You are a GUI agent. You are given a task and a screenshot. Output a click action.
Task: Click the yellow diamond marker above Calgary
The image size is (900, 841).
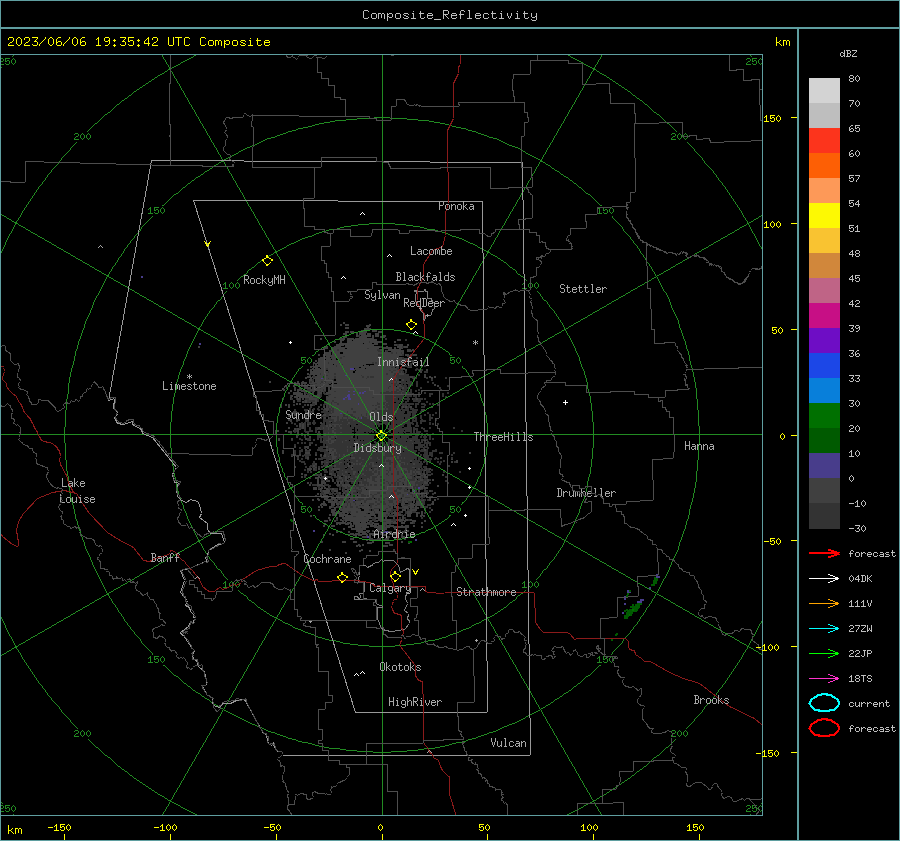(x=395, y=576)
